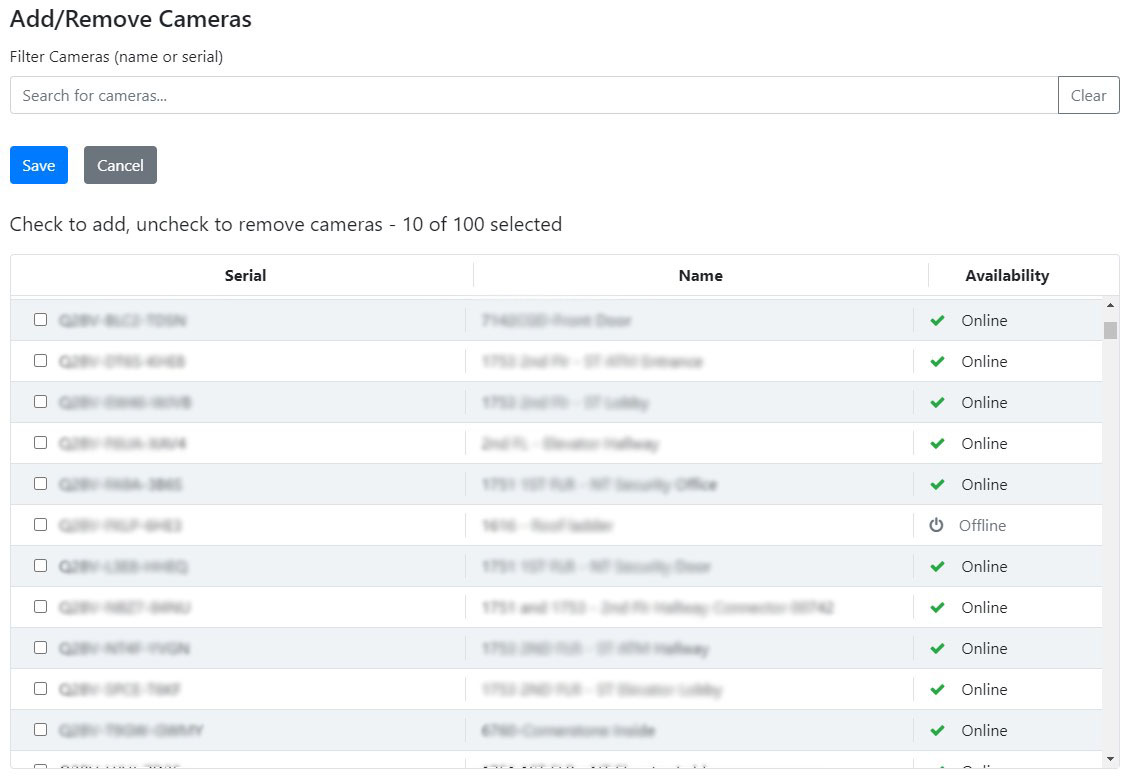Enable the ATM Hallway camera checkbox

[x=40, y=648]
